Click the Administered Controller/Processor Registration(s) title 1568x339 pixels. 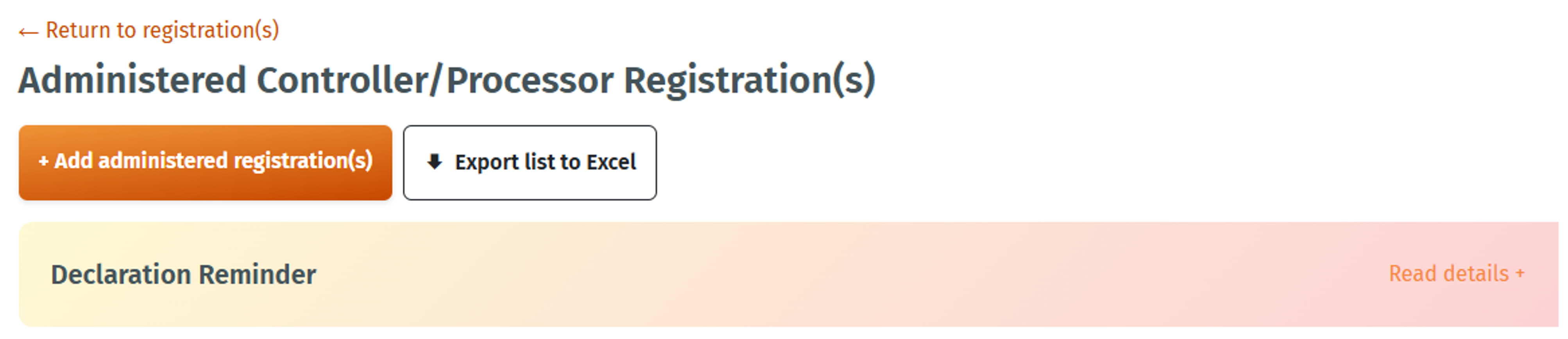446,80
